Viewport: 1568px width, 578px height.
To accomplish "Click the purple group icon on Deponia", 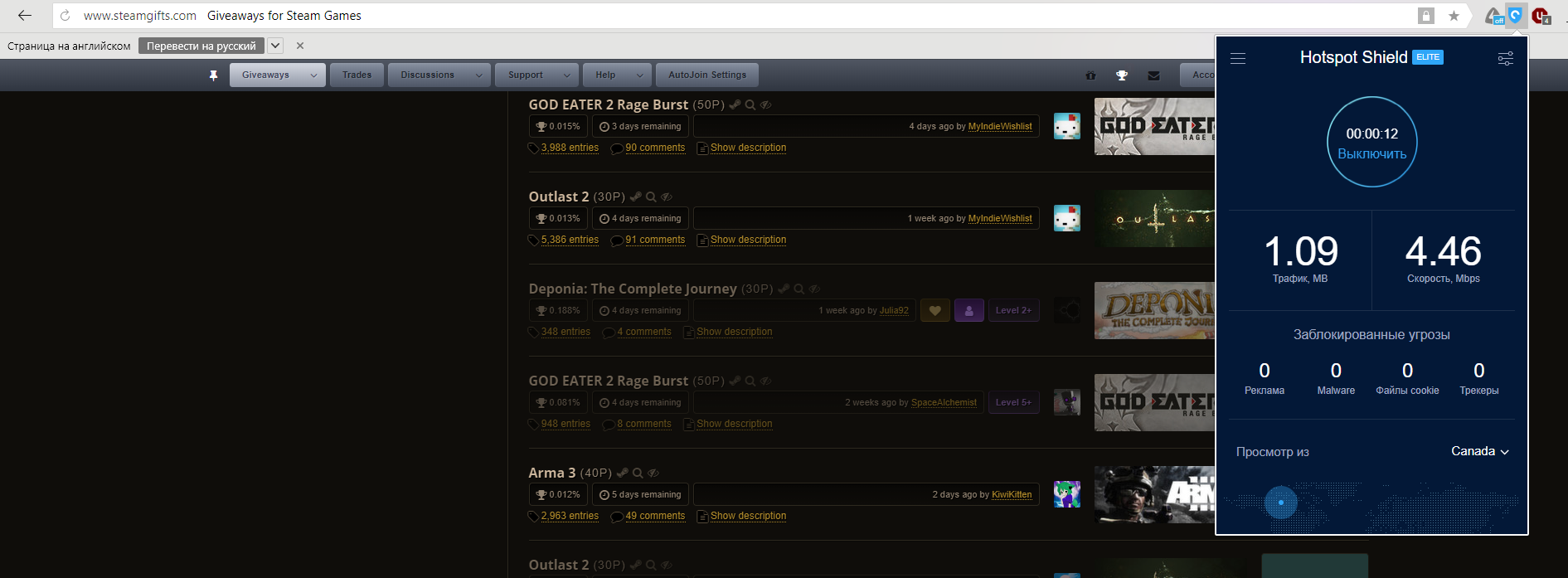I will (968, 310).
